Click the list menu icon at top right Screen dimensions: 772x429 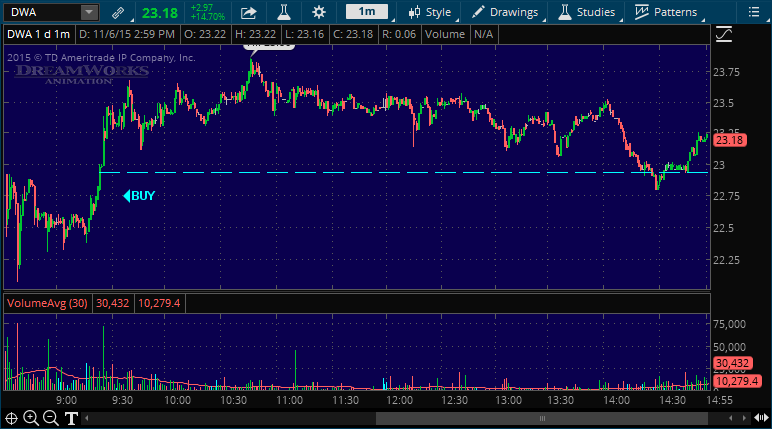754,12
